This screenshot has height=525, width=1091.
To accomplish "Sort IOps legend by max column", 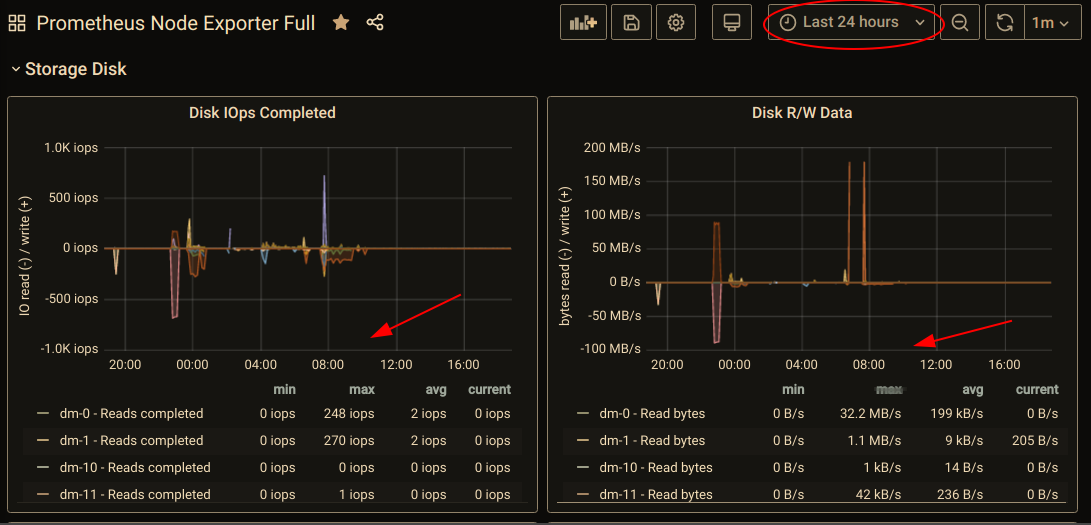I will [361, 389].
